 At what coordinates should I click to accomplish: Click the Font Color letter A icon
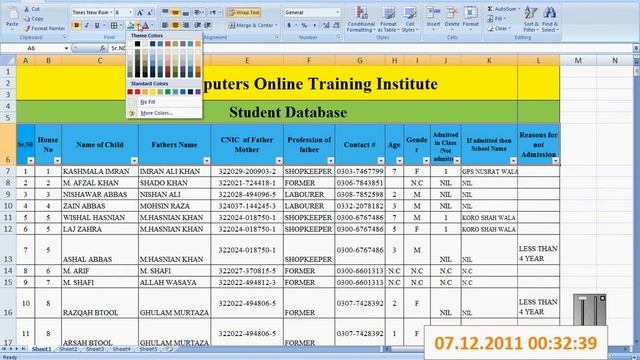(x=146, y=25)
